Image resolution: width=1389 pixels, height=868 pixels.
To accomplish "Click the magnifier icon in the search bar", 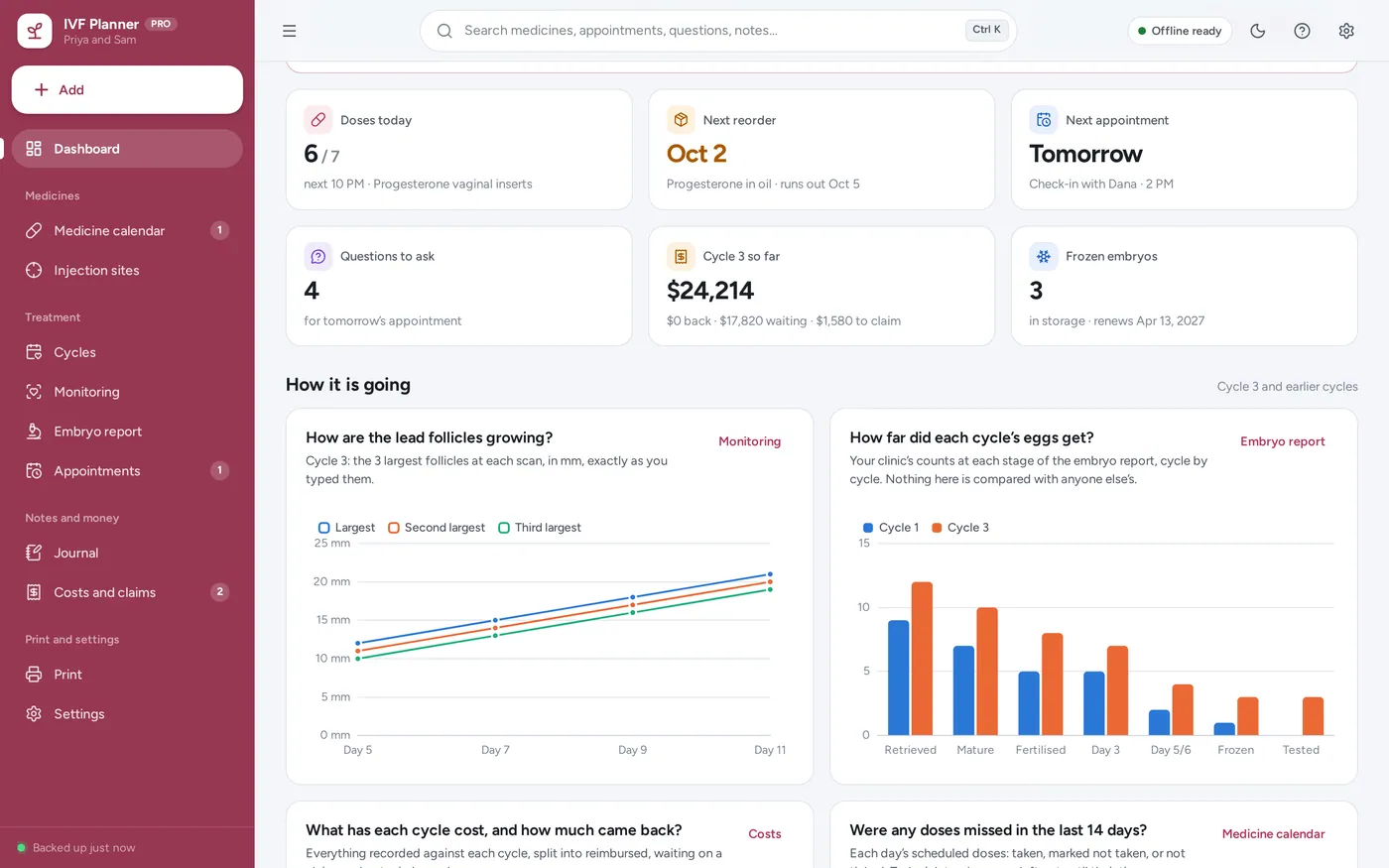I will click(x=444, y=31).
